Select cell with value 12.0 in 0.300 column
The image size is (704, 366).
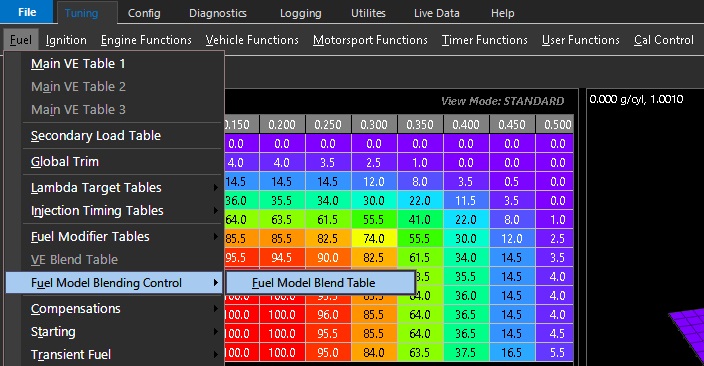tap(374, 181)
